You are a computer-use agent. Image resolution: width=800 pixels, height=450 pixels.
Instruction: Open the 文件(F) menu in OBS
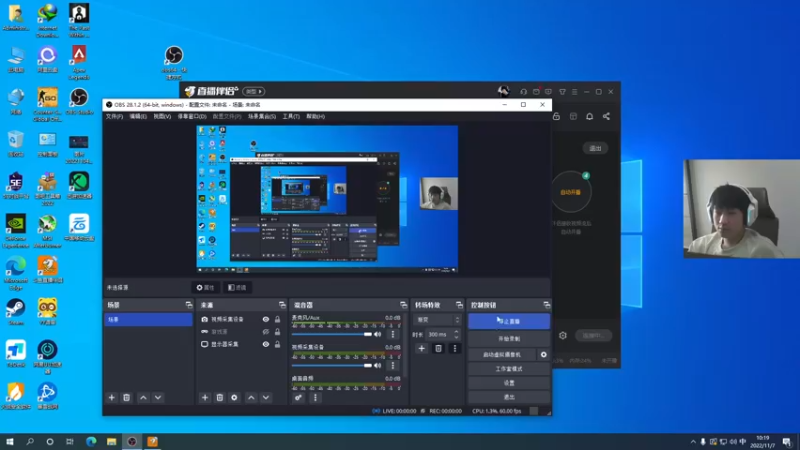tap(114, 117)
